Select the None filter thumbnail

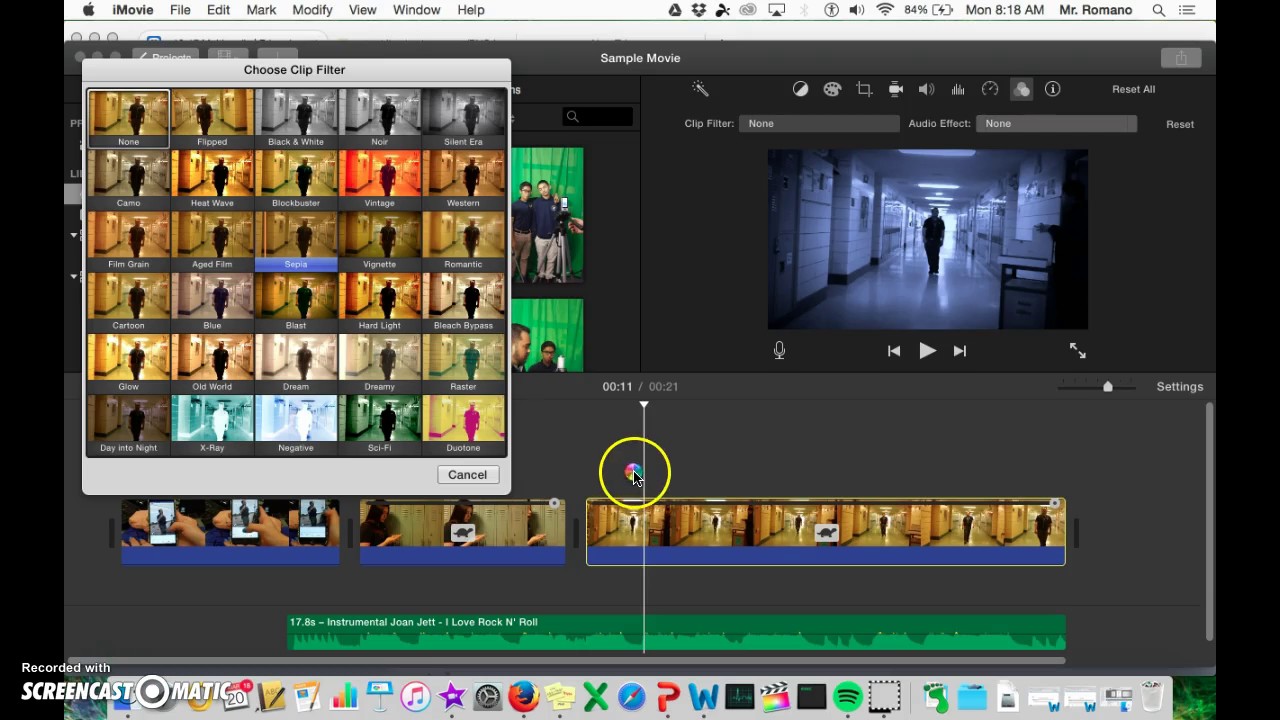[x=128, y=118]
